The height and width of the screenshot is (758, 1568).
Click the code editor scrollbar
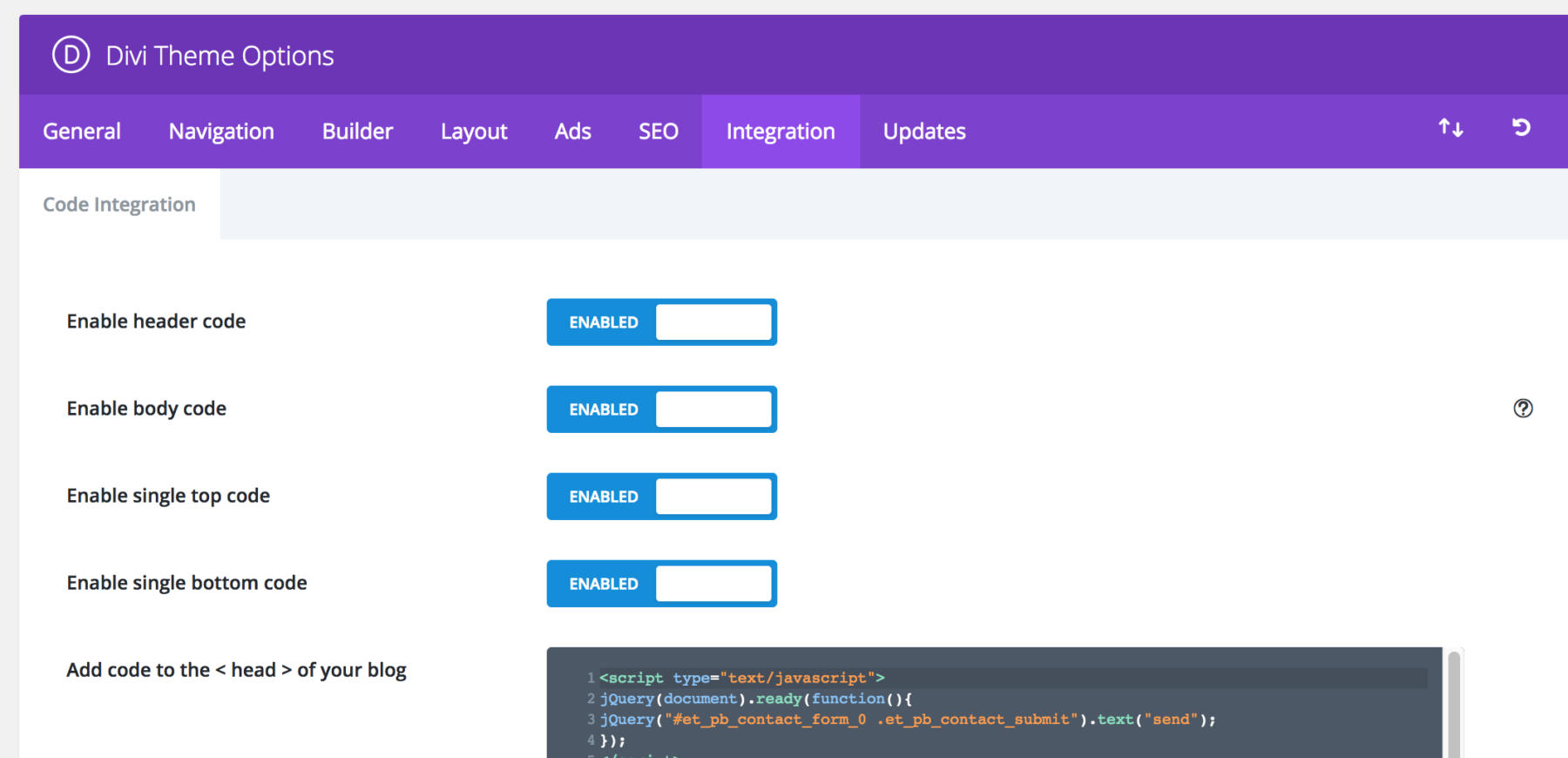coord(1454,704)
